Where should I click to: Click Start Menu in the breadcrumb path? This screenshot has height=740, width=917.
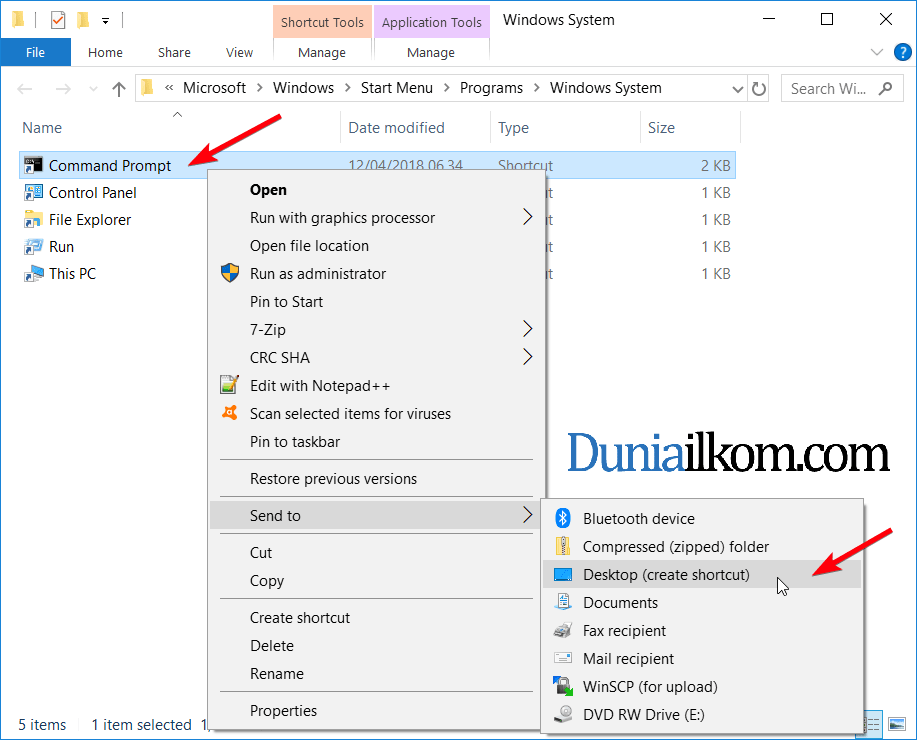coord(397,88)
